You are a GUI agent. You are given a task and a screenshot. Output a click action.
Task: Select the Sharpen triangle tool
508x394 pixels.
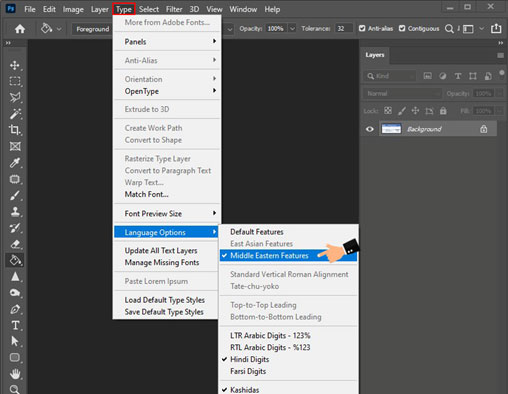pos(15,277)
